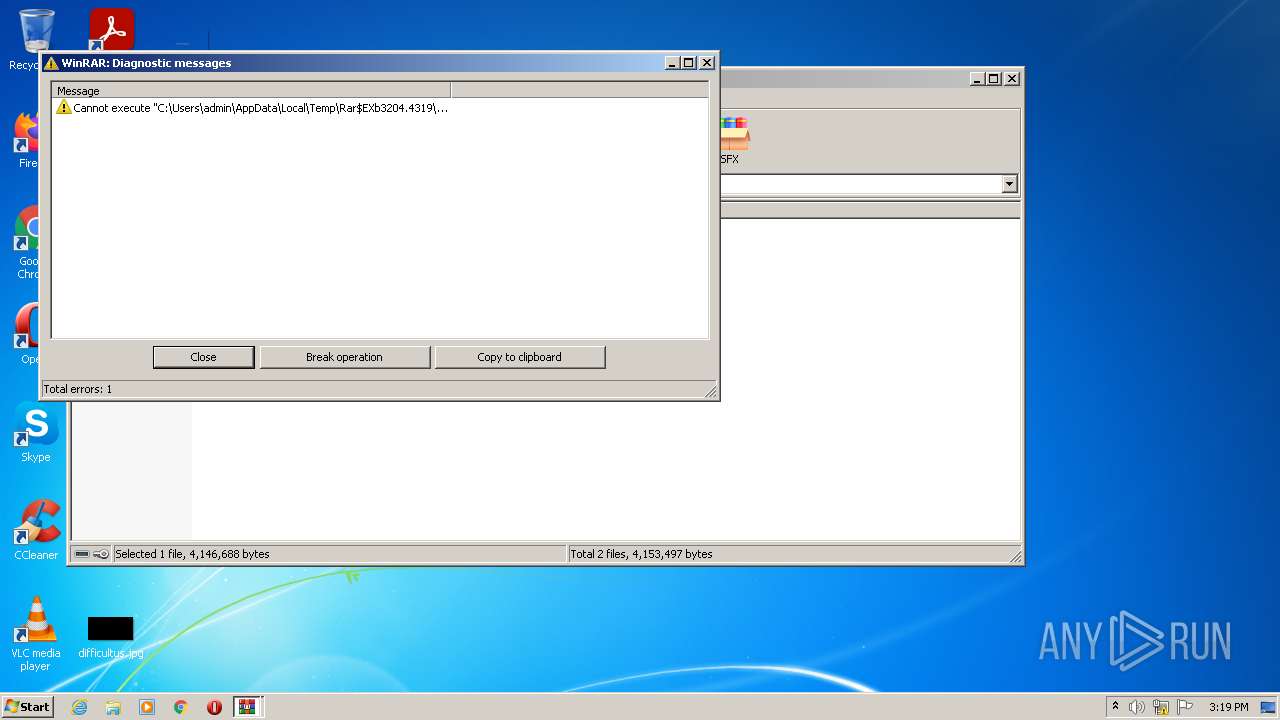The image size is (1280, 720).
Task: Click the network tray icon
Action: (x=1161, y=707)
